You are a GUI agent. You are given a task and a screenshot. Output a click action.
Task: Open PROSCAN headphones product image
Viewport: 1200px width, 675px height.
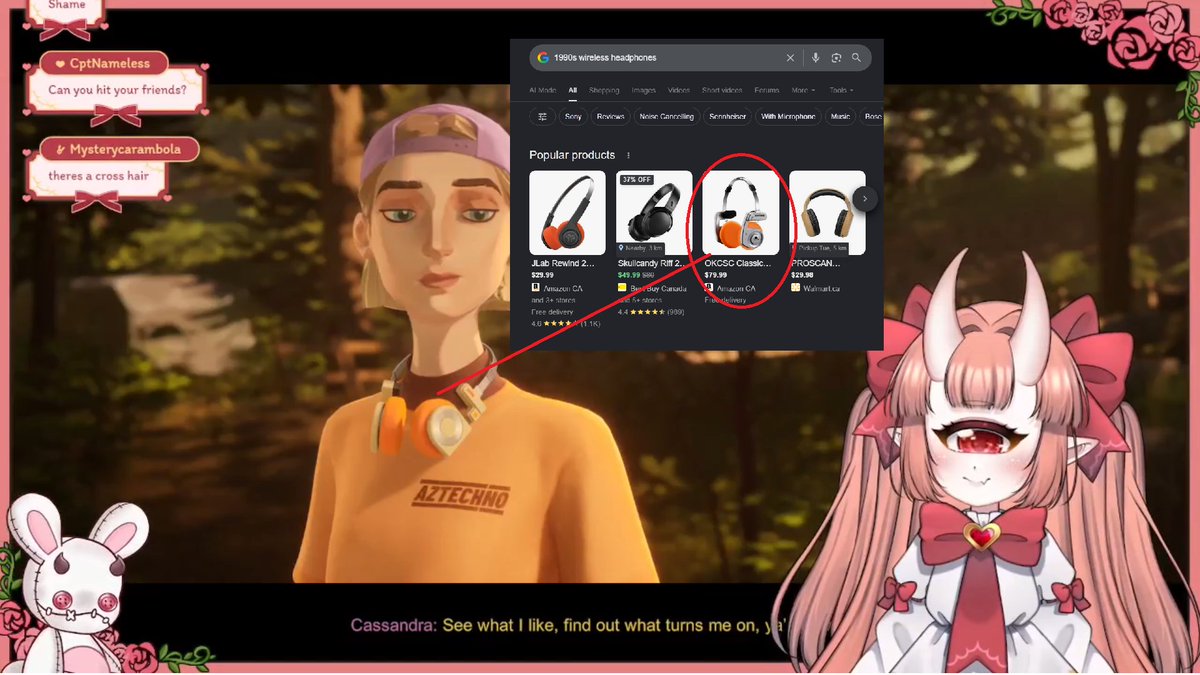point(828,212)
